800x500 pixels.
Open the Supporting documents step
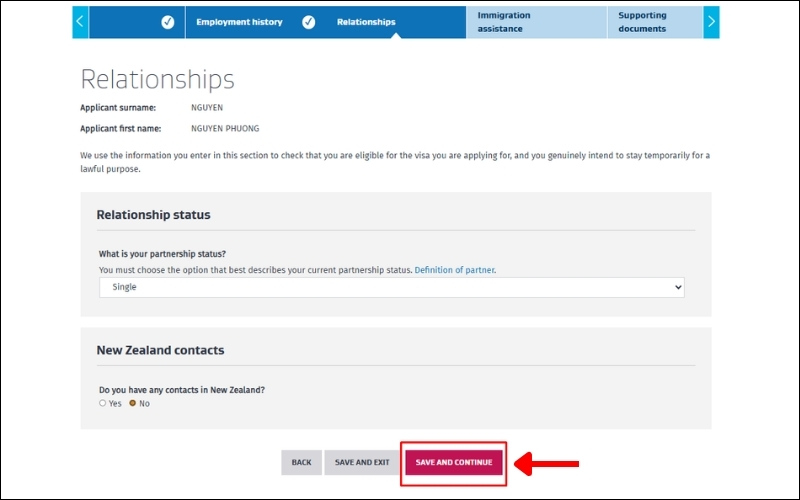click(642, 22)
